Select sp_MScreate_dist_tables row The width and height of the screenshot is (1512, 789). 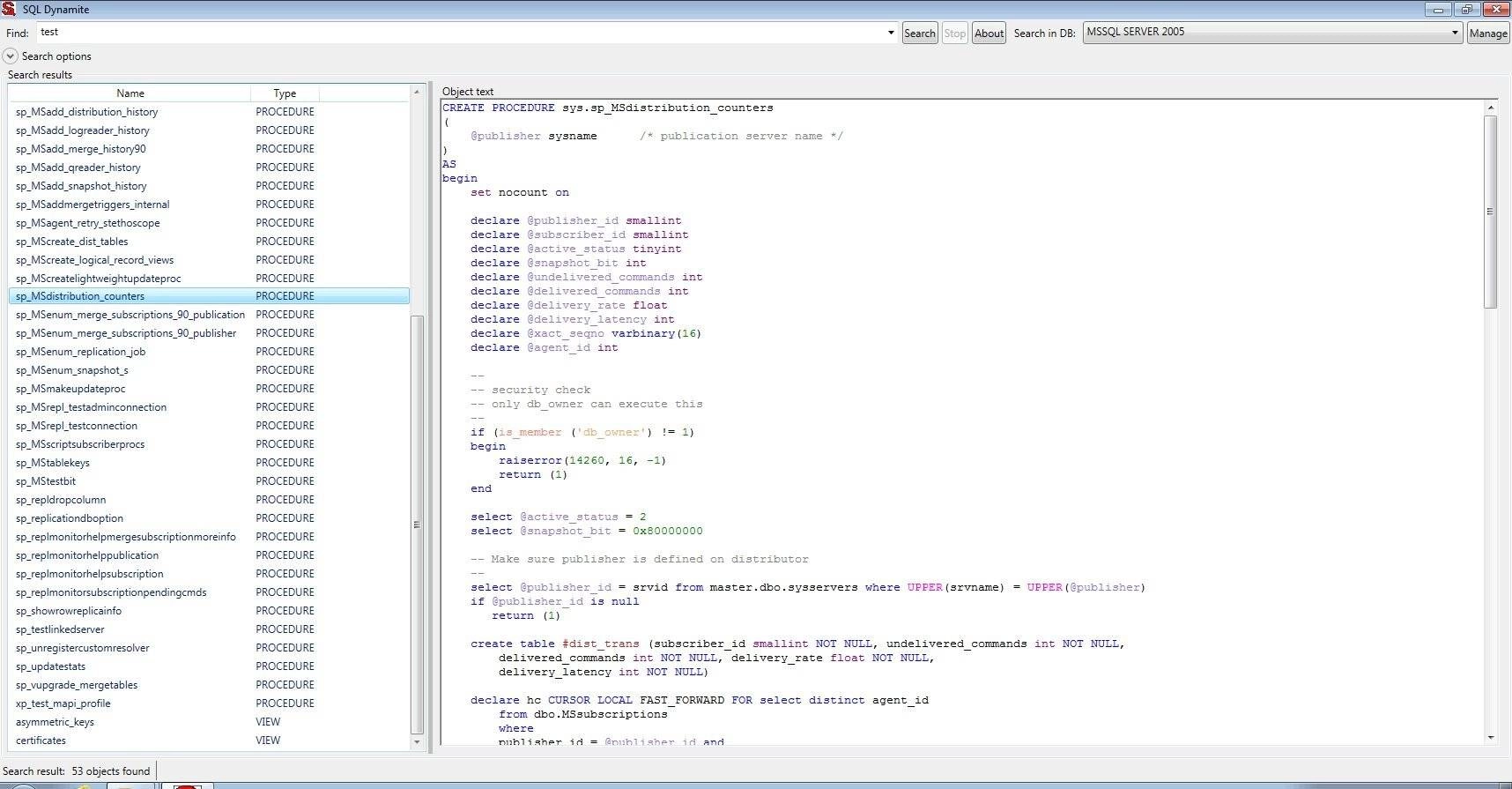(210, 242)
